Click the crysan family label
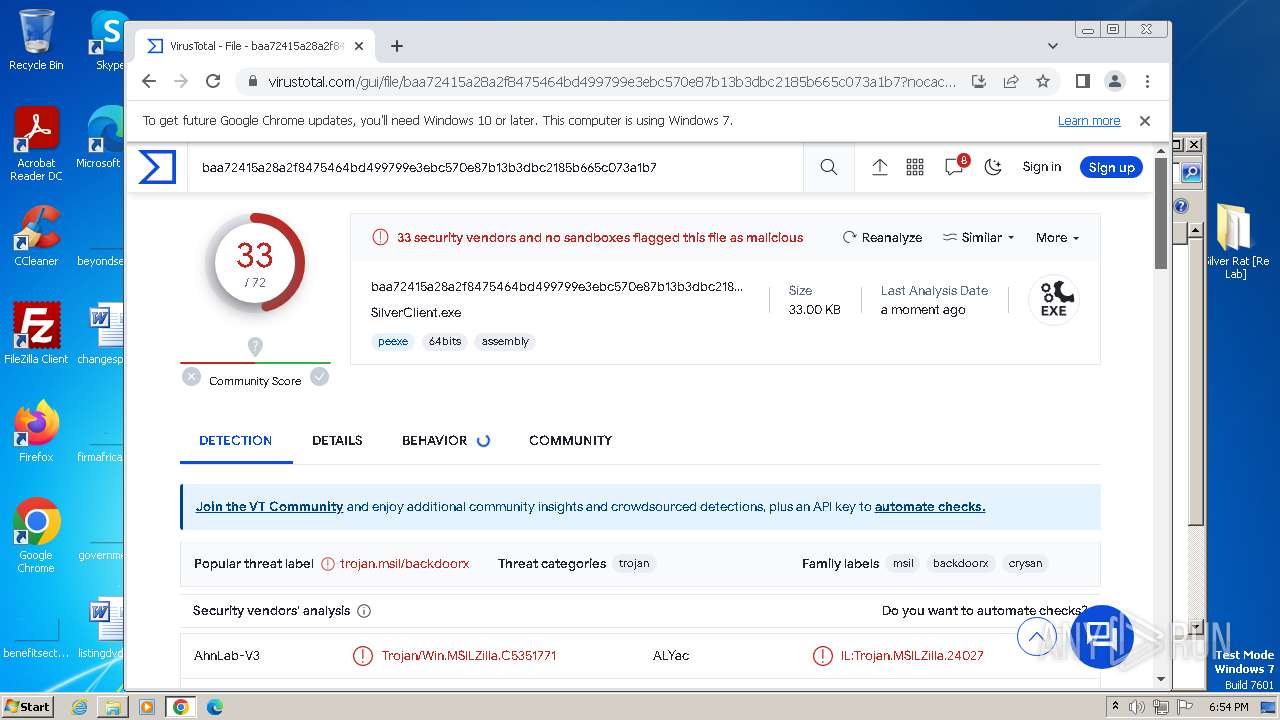Viewport: 1280px width, 720px height. [1025, 563]
